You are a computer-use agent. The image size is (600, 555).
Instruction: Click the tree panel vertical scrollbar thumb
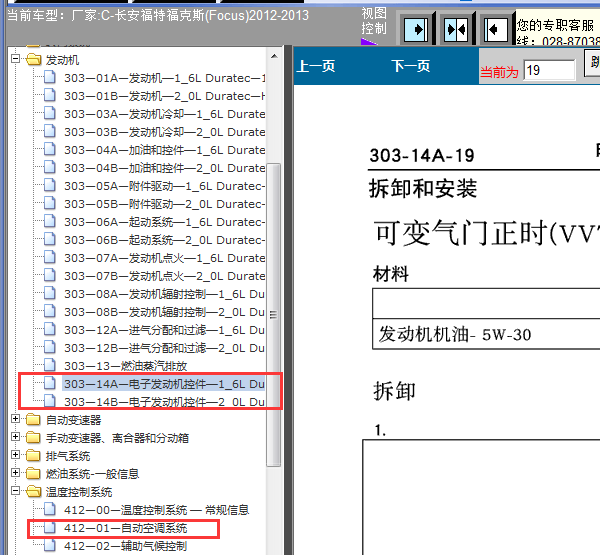tap(274, 315)
